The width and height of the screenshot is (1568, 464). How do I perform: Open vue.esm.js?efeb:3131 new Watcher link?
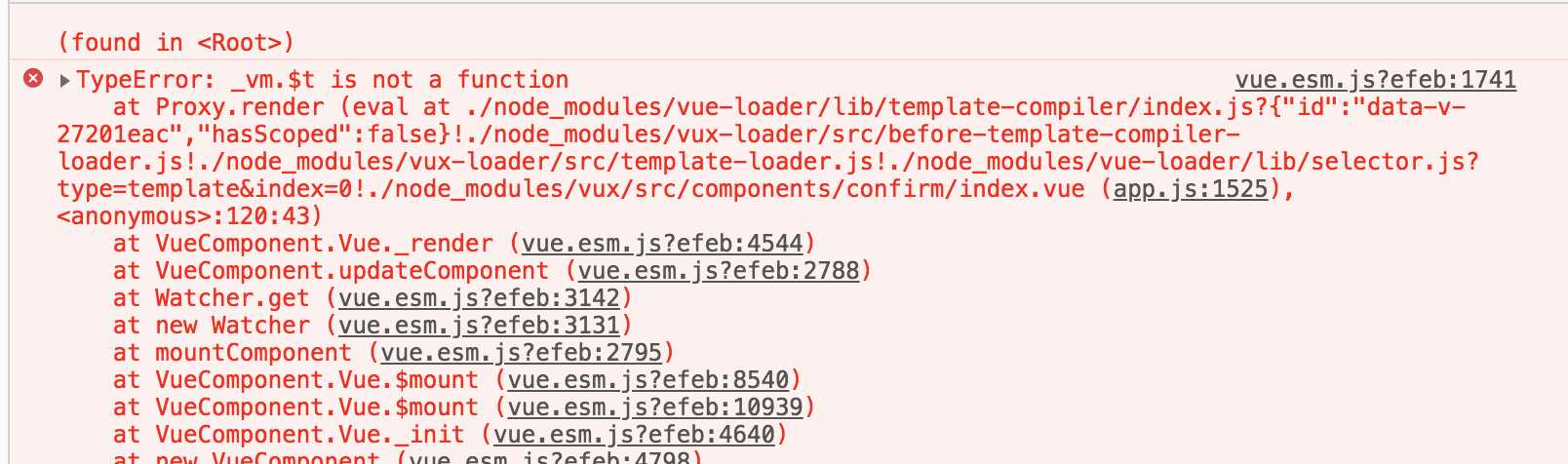(480, 326)
